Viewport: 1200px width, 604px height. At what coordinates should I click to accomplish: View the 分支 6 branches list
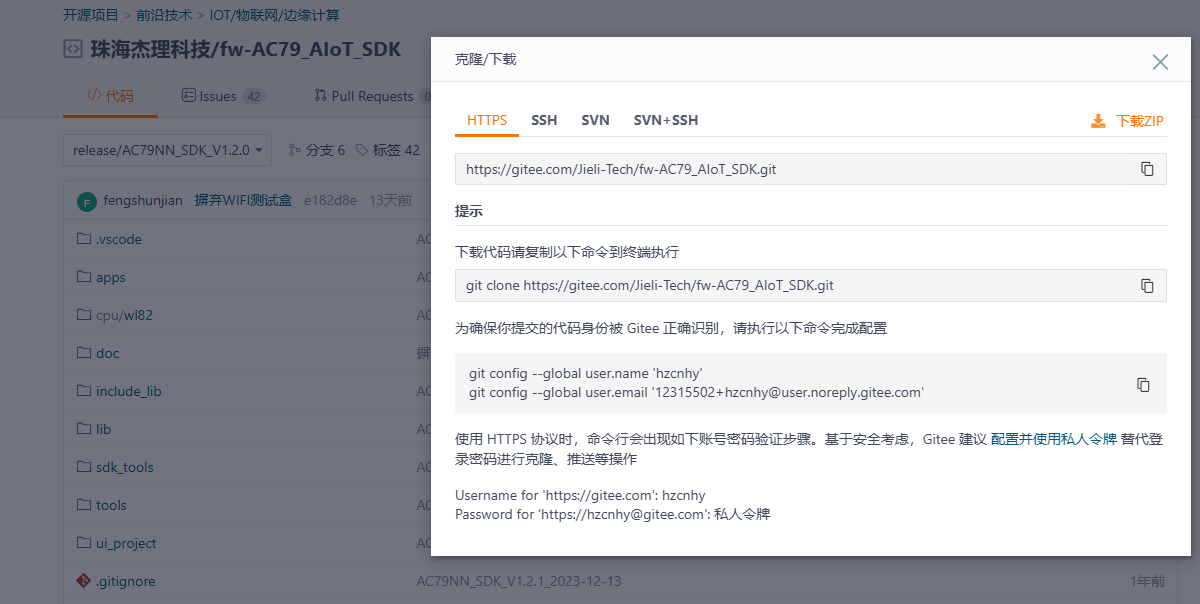pyautogui.click(x=316, y=150)
